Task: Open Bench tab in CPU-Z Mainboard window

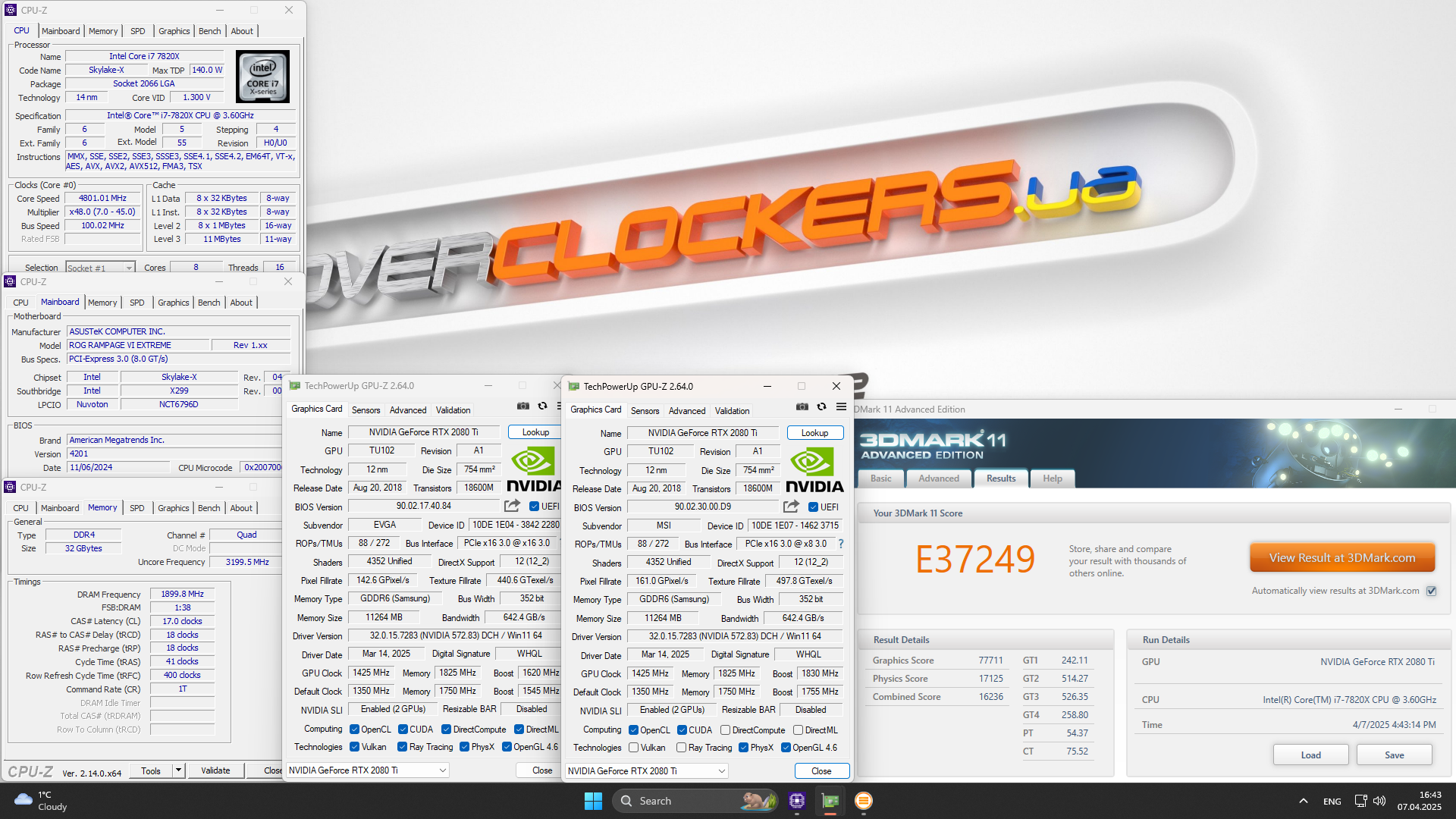Action: coord(209,303)
